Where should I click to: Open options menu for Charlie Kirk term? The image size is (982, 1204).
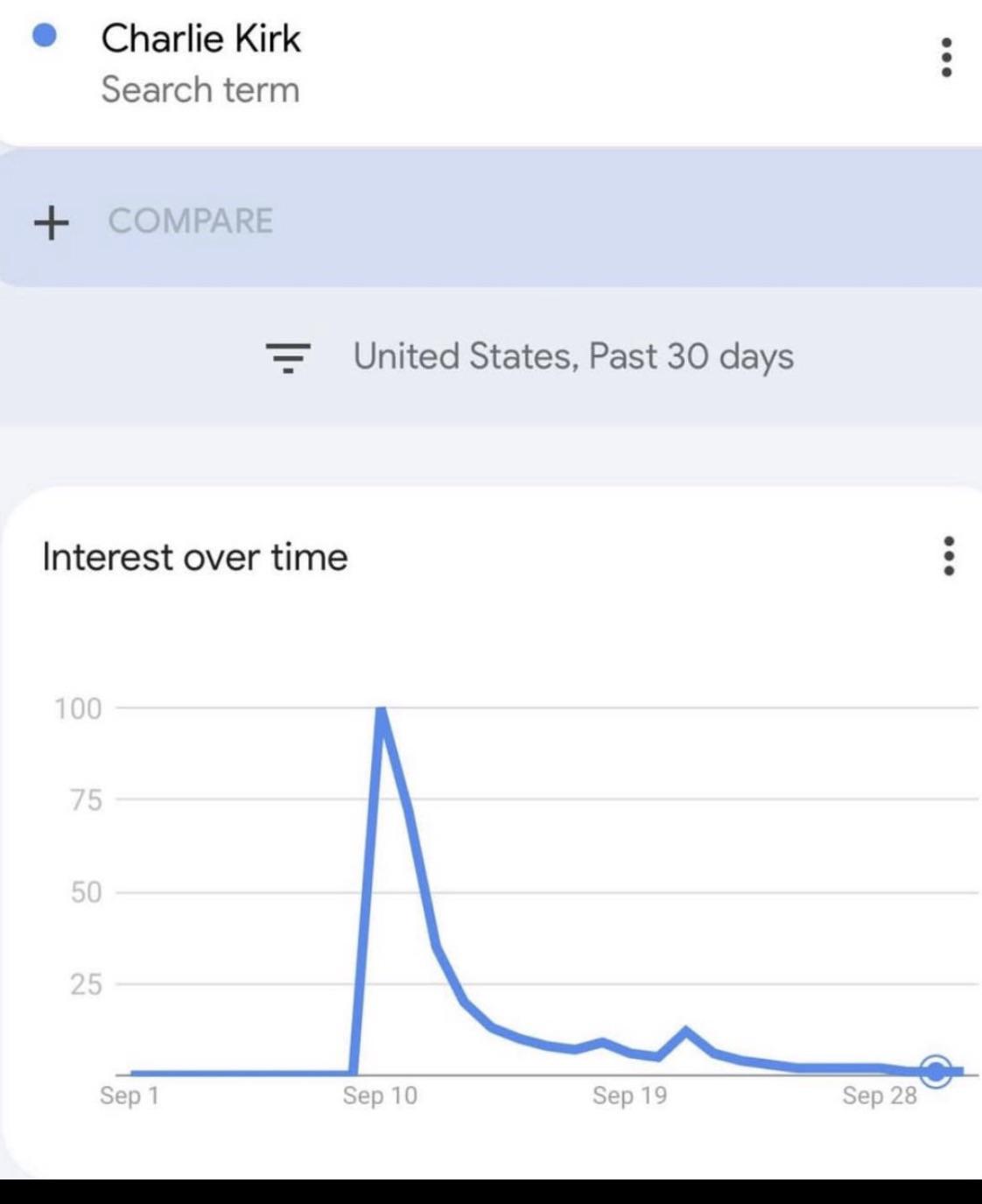[x=946, y=57]
